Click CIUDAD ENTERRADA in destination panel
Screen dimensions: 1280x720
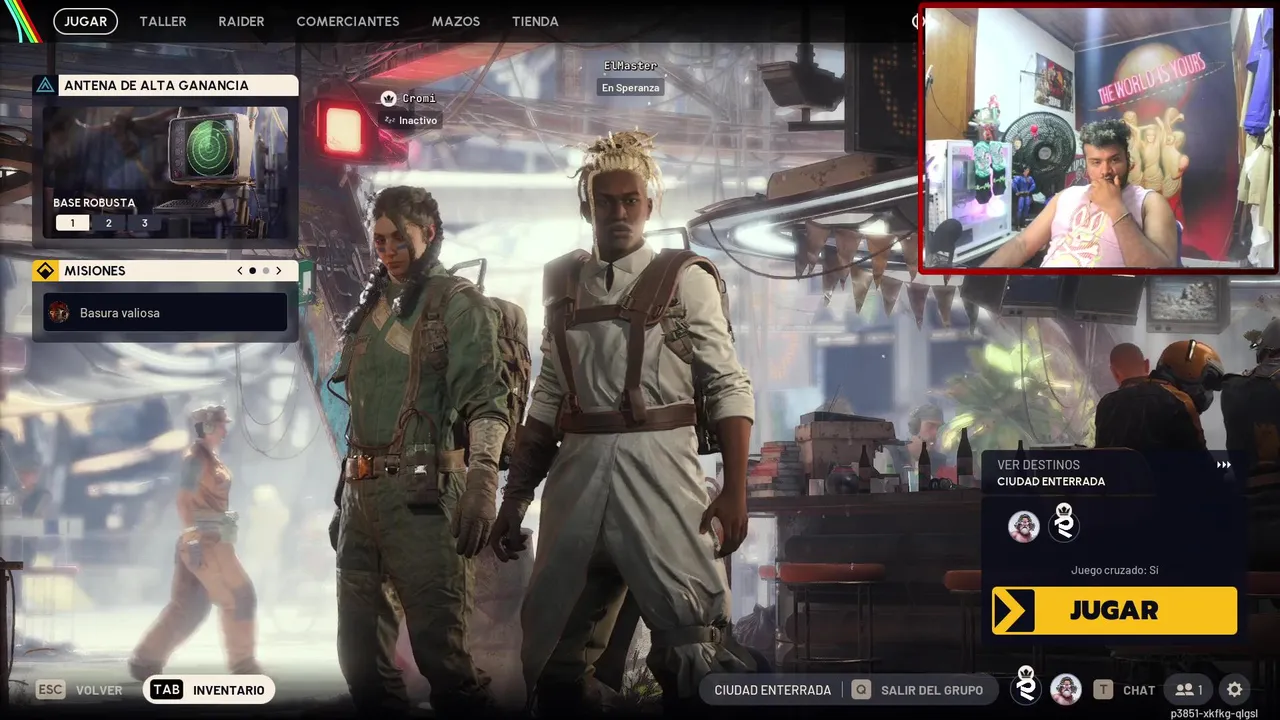pos(1051,482)
